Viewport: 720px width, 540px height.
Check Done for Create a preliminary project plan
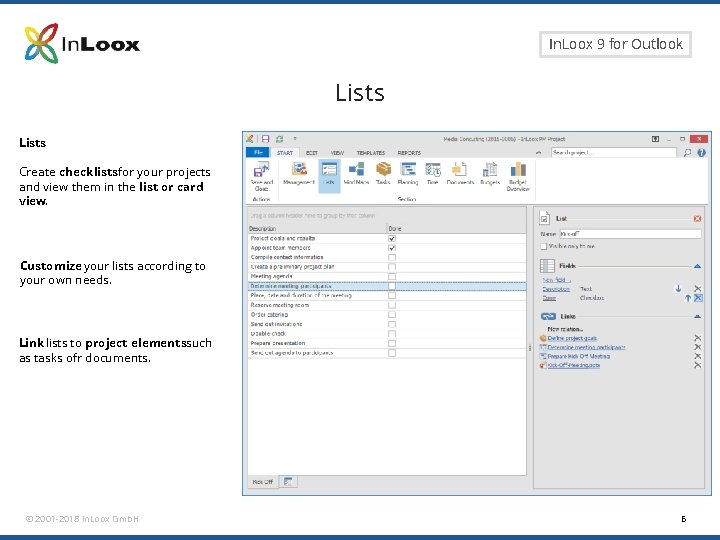[392, 267]
